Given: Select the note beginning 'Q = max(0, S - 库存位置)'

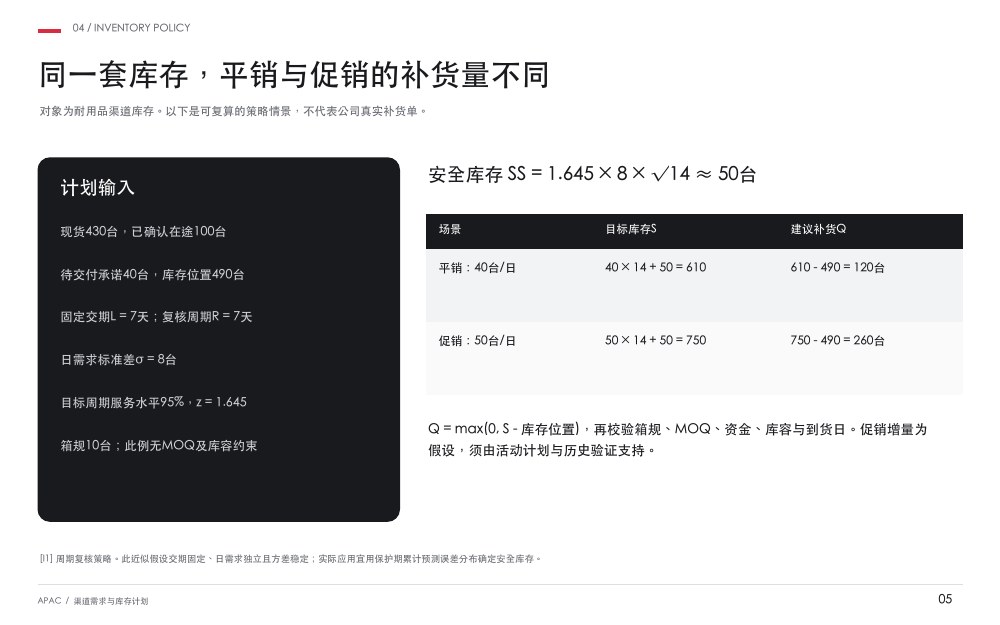Looking at the screenshot, I should pyautogui.click(x=677, y=439).
